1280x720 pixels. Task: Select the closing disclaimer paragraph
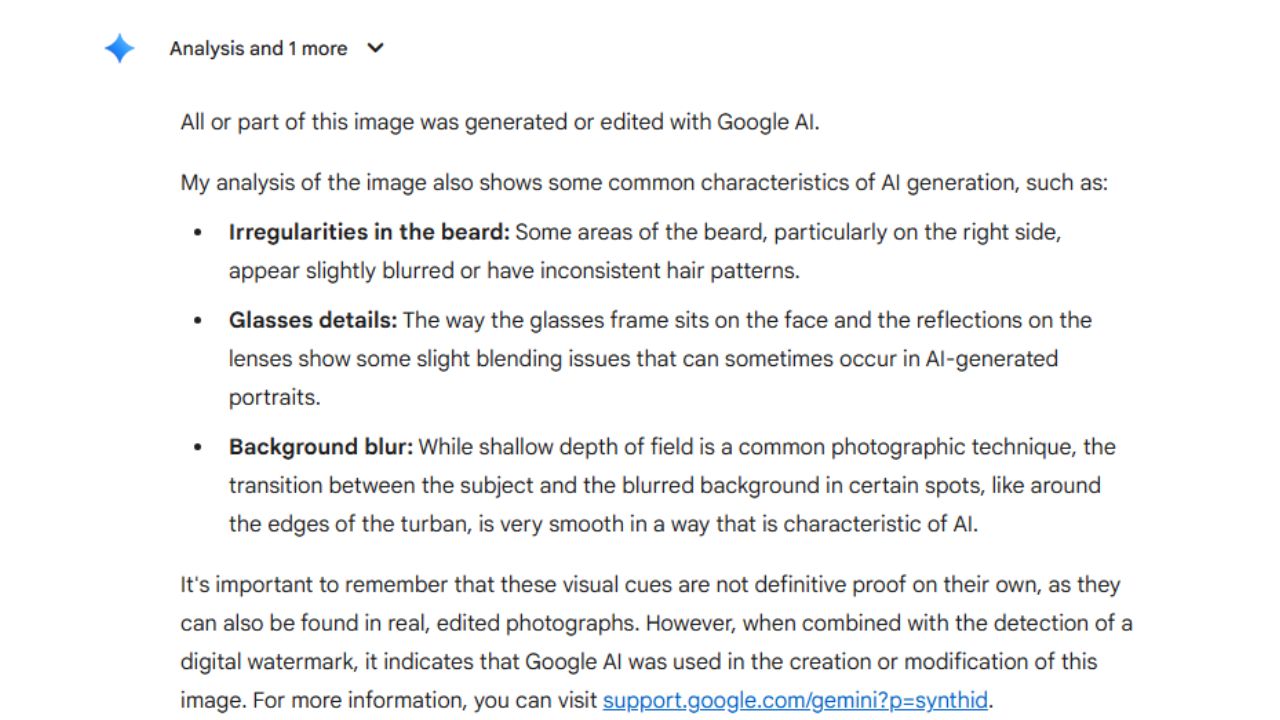point(650,623)
